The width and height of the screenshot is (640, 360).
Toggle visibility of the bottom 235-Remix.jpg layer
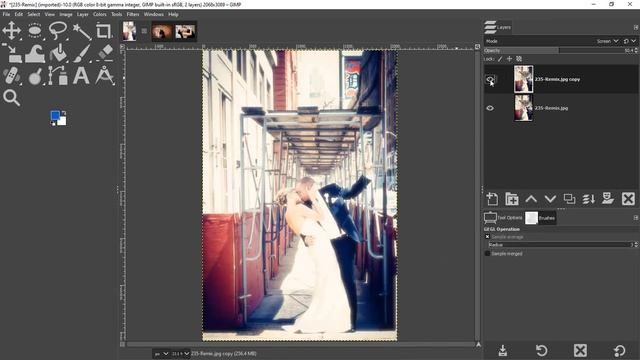[490, 108]
